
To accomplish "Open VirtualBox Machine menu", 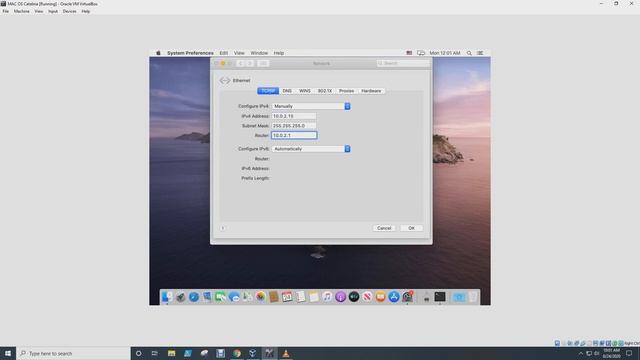I will (22, 11).
